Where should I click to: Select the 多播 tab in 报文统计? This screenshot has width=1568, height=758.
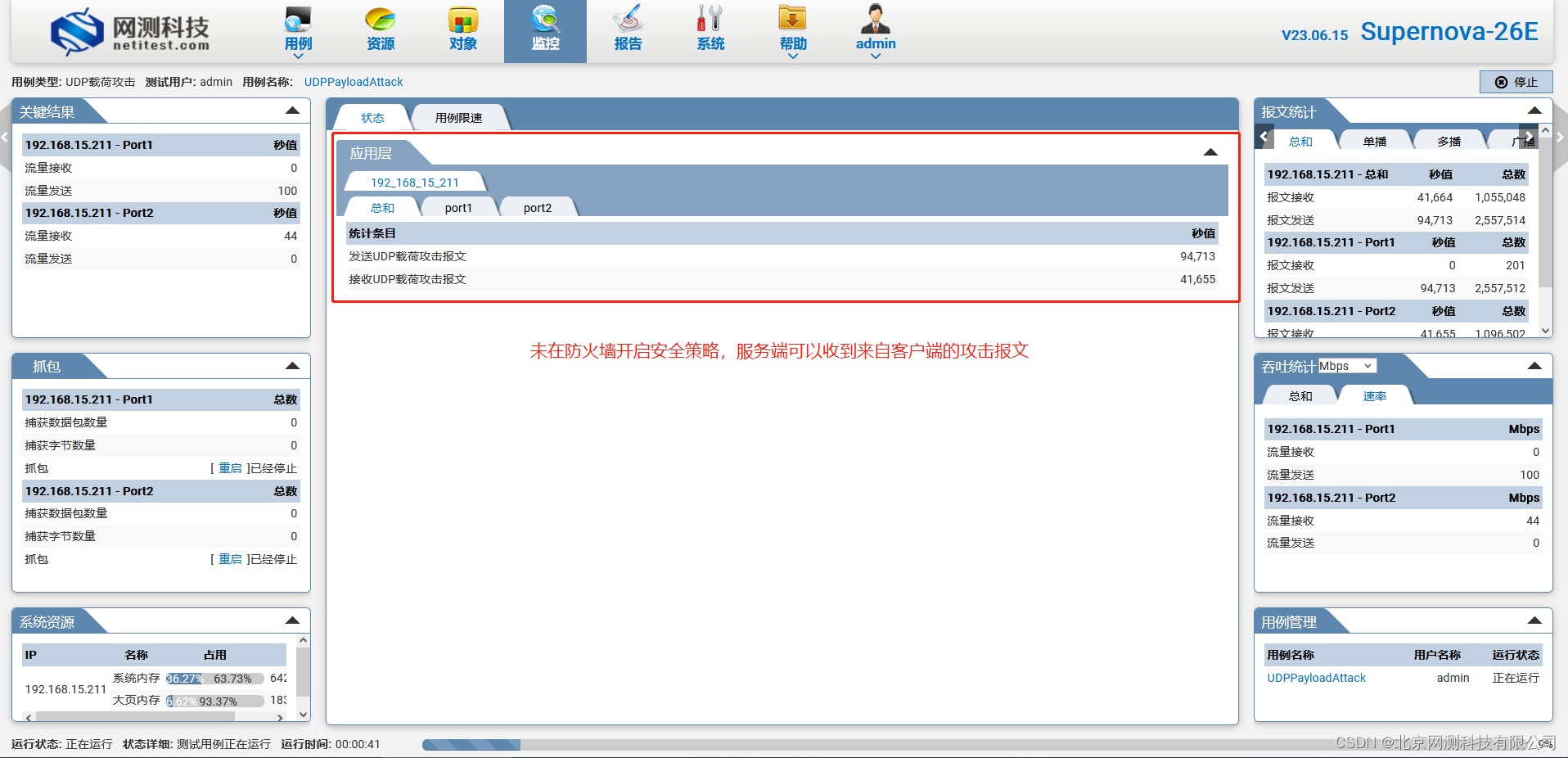1449,142
